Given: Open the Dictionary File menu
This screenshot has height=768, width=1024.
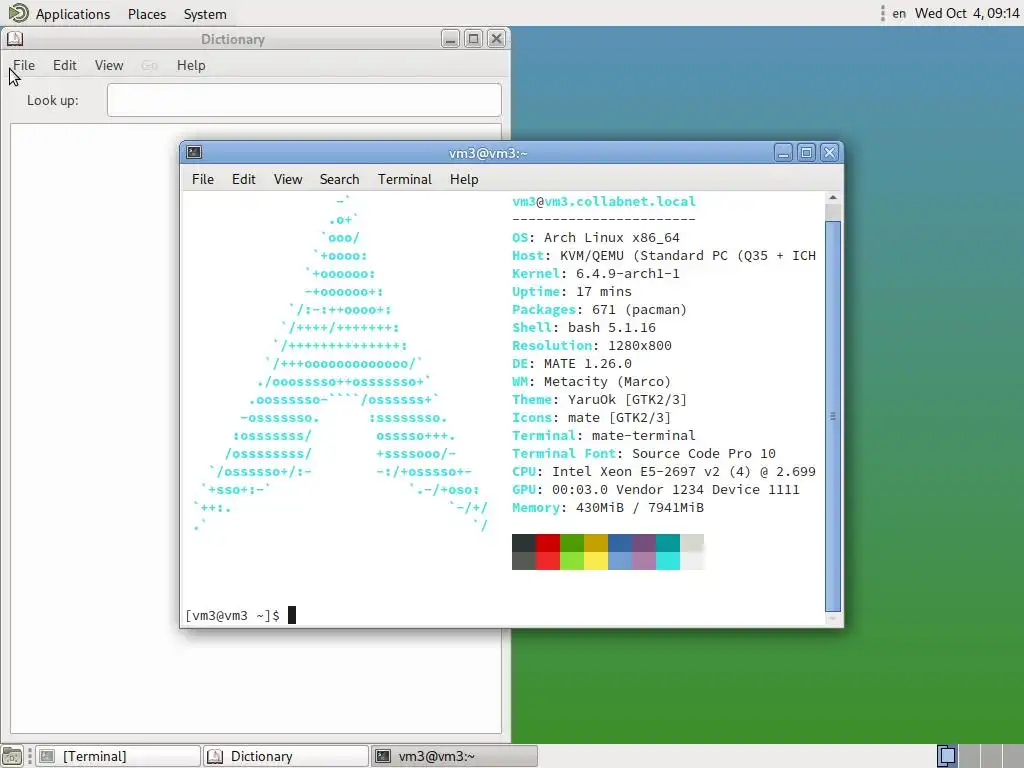Looking at the screenshot, I should (24, 65).
